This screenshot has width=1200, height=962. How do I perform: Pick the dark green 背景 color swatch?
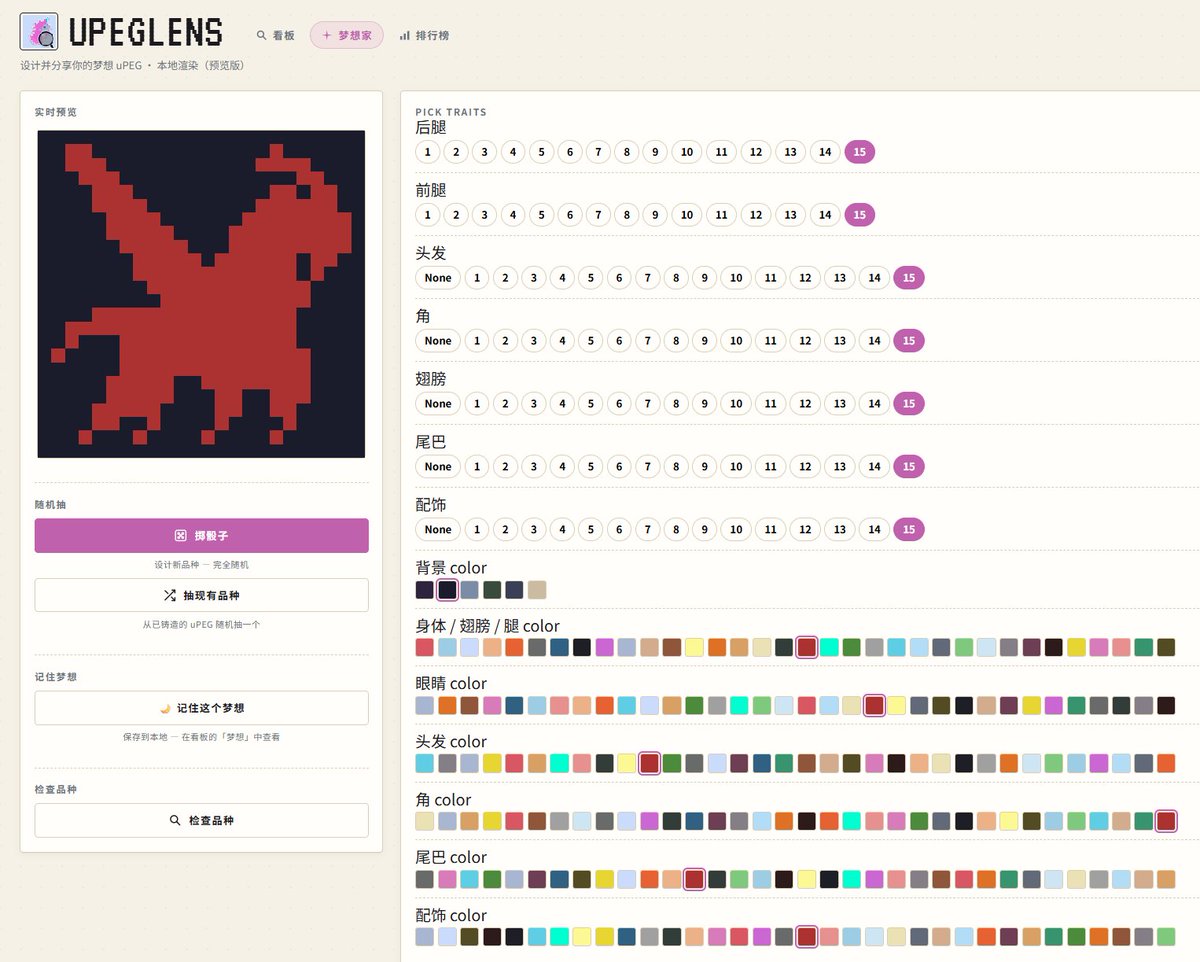[492, 590]
